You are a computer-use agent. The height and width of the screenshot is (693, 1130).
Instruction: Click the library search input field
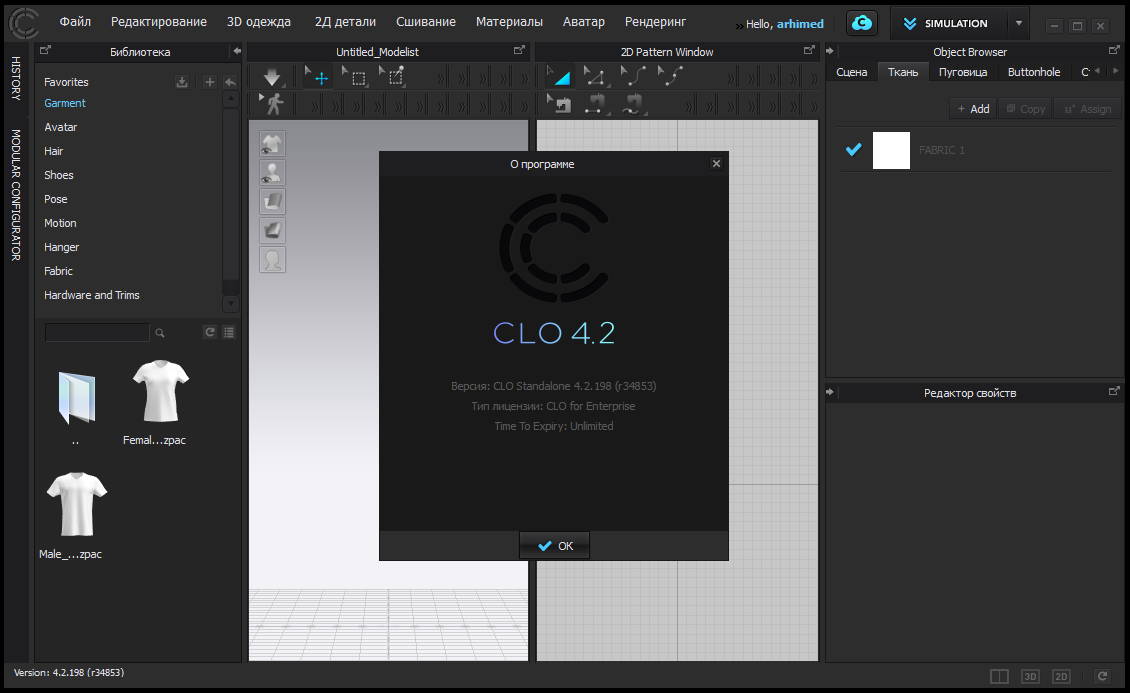click(97, 332)
